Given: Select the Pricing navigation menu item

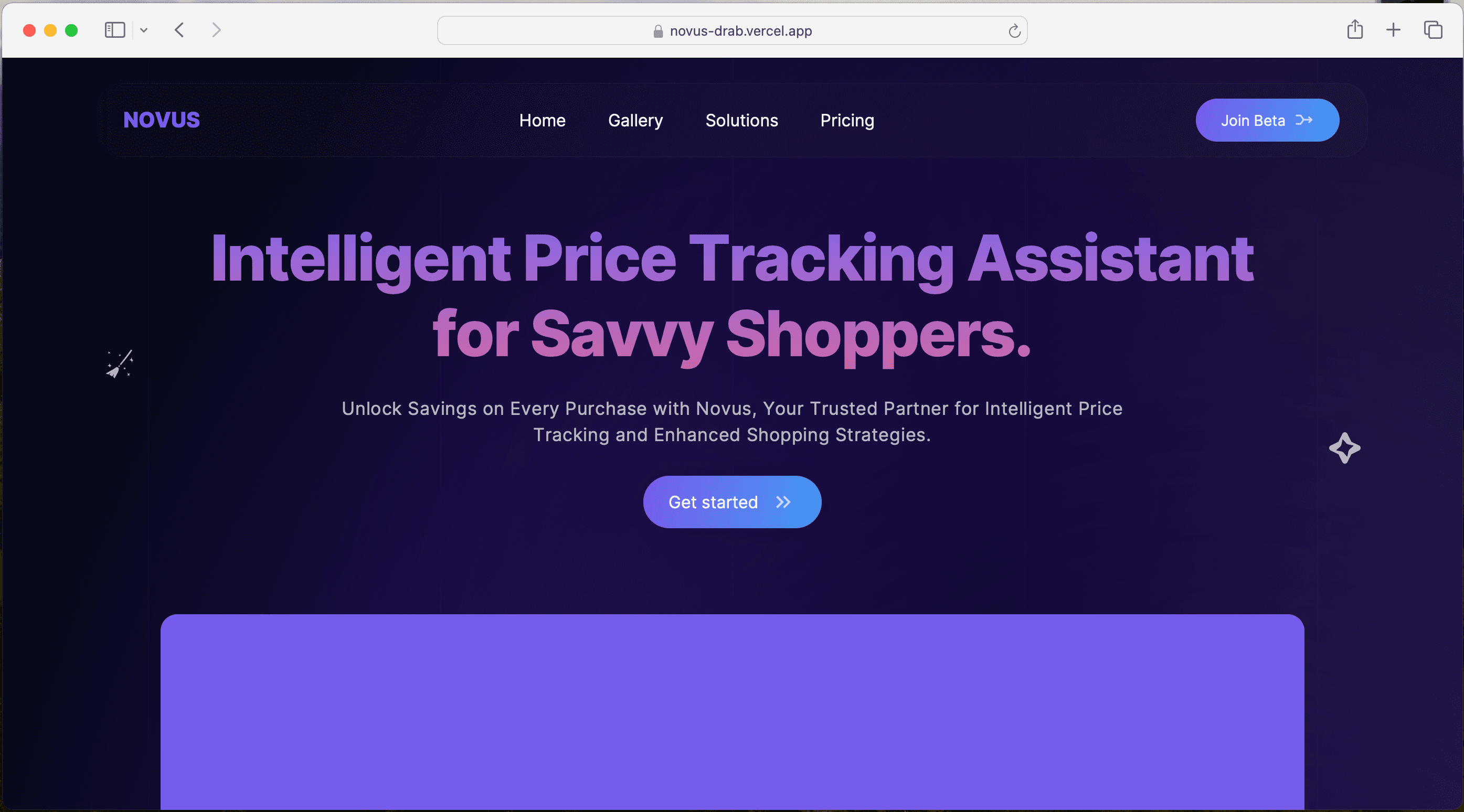Looking at the screenshot, I should (x=847, y=120).
